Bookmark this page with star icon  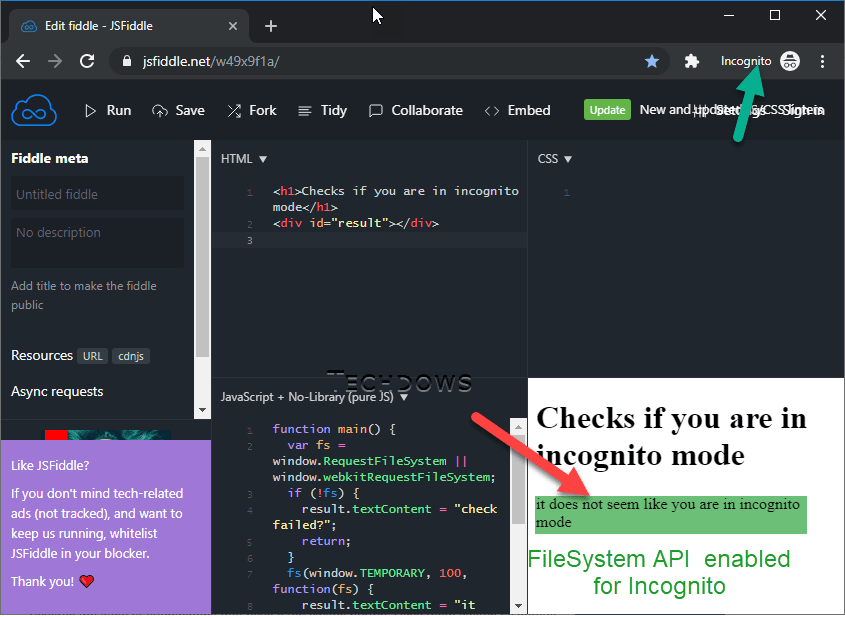[652, 61]
